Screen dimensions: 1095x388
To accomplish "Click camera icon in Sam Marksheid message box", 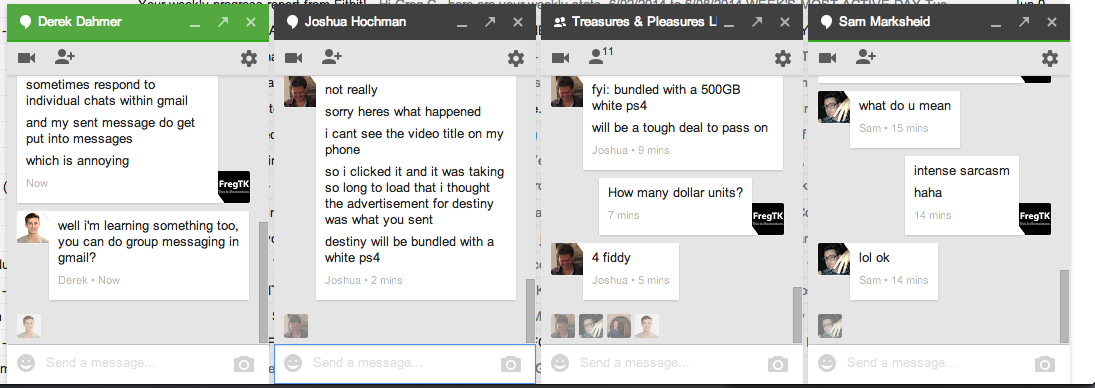I will pos(1045,364).
